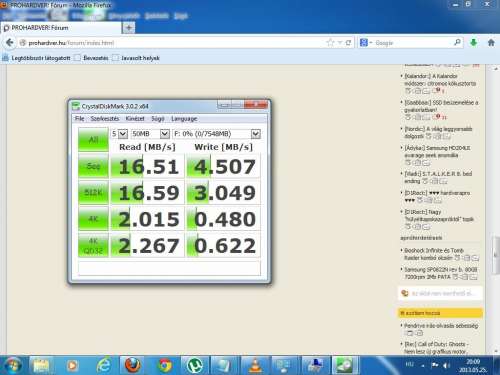This screenshot has width=500, height=375.
Task: Open VLC cone icon in taskbar
Action: [255, 365]
